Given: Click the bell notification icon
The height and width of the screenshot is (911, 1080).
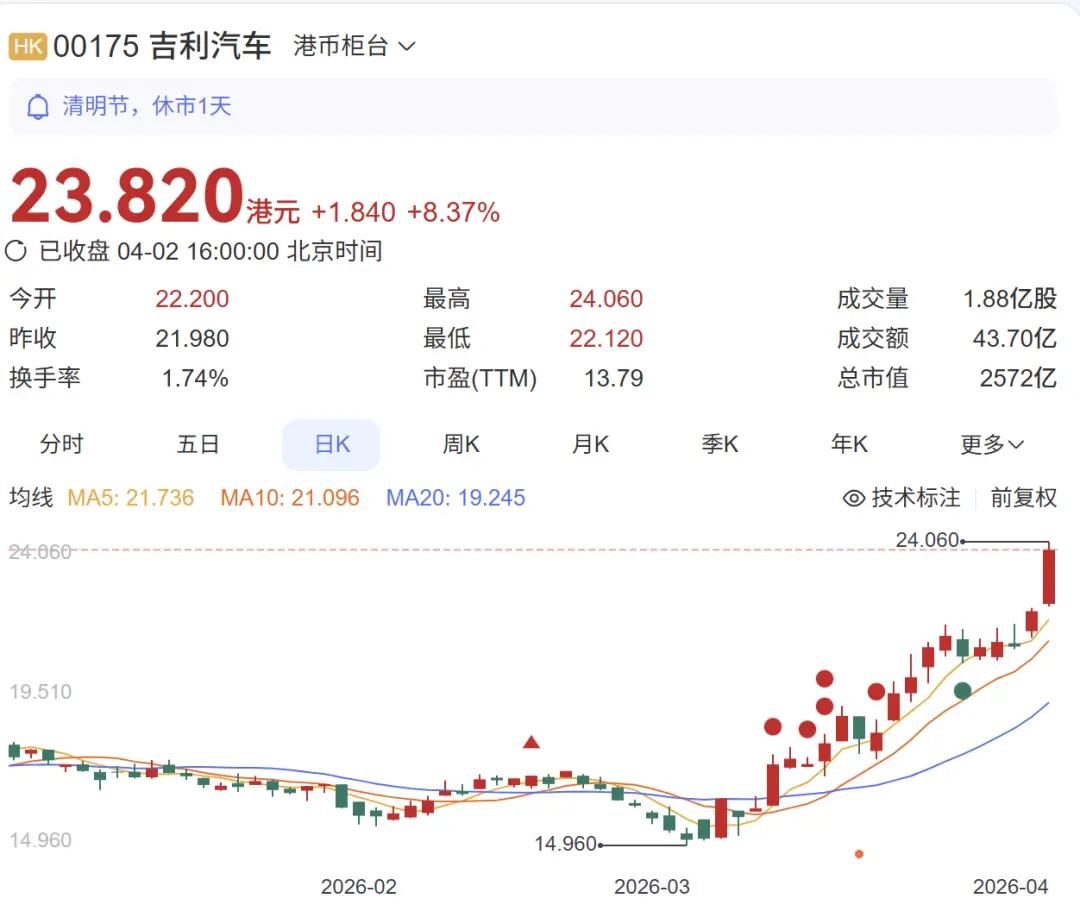Looking at the screenshot, I should click(x=38, y=107).
